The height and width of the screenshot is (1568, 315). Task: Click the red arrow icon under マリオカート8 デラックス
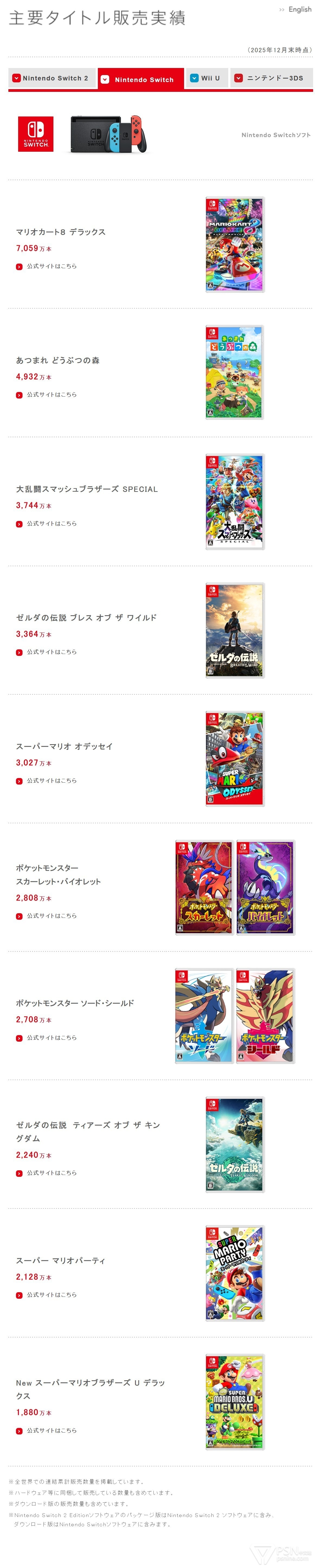pos(19,267)
